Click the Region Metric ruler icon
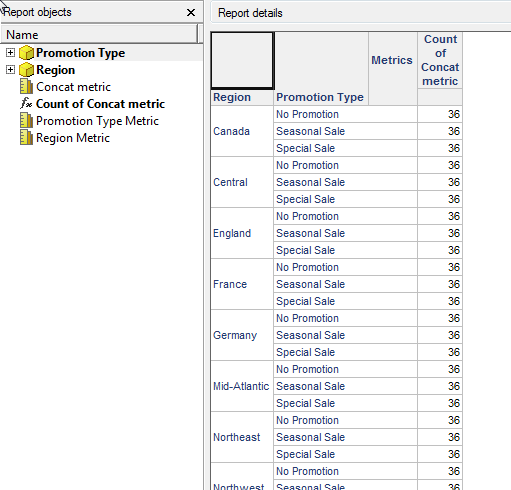Image resolution: width=511 pixels, height=490 pixels. click(26, 138)
